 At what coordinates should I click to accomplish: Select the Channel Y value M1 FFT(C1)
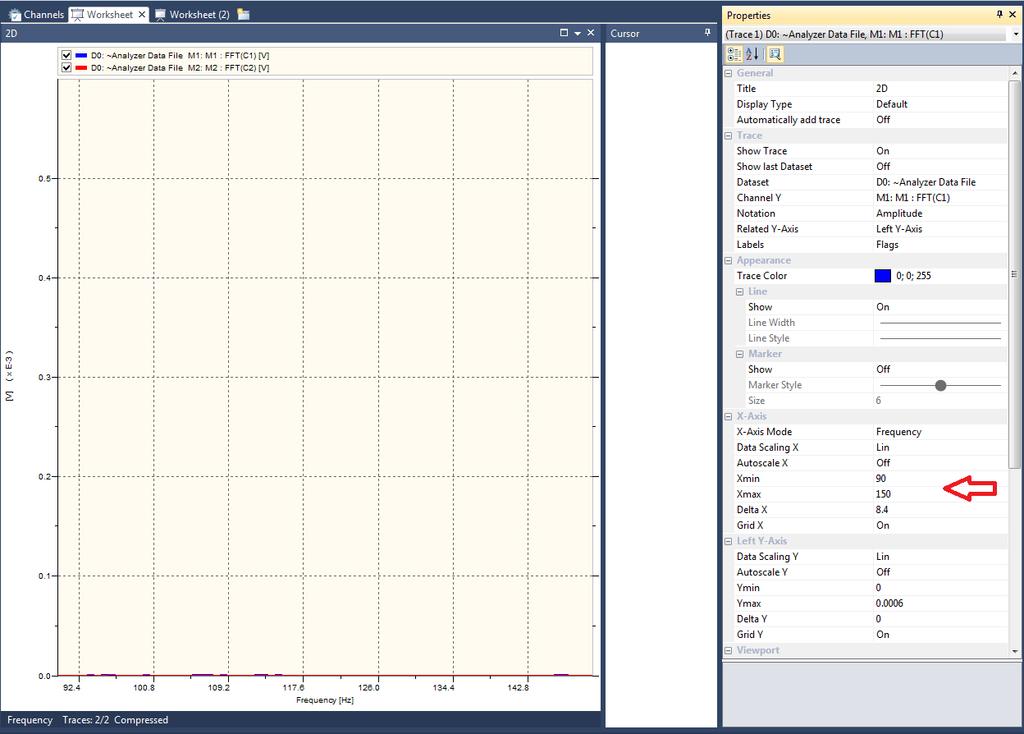[x=940, y=198]
